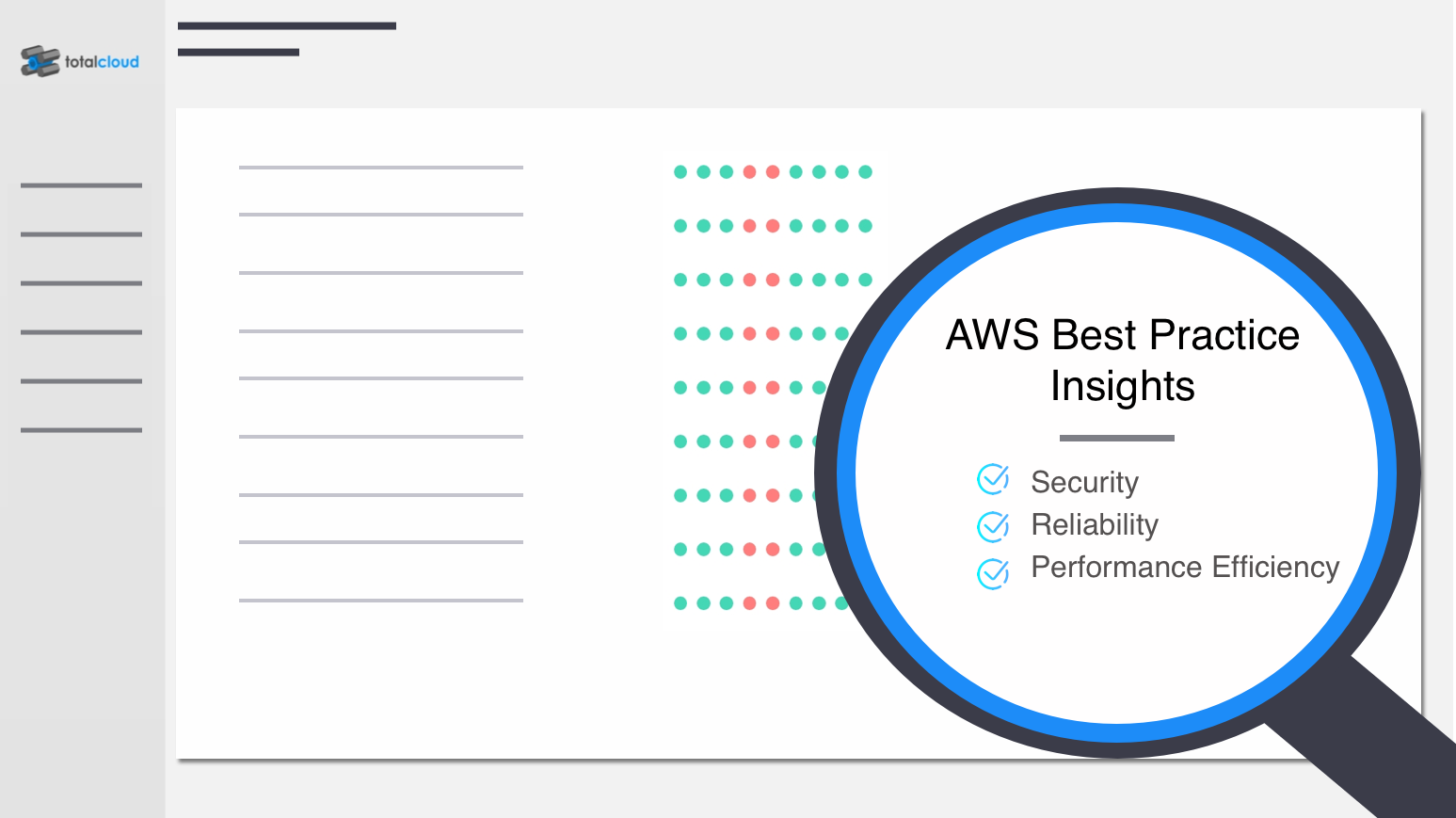Open the first sidebar menu line
Viewport: 1456px width, 818px height.
pos(81,185)
